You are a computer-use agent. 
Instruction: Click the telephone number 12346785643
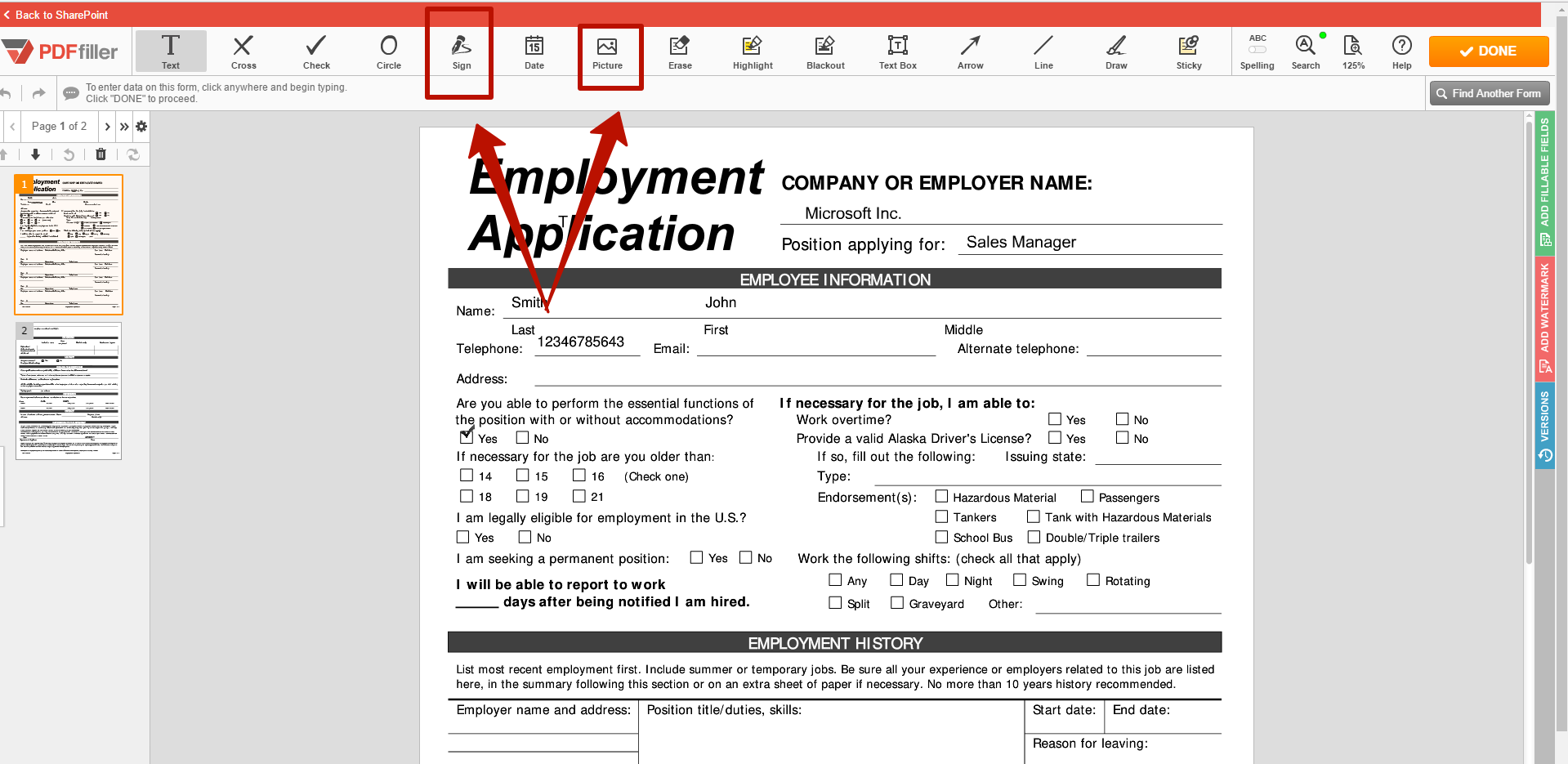click(x=581, y=342)
